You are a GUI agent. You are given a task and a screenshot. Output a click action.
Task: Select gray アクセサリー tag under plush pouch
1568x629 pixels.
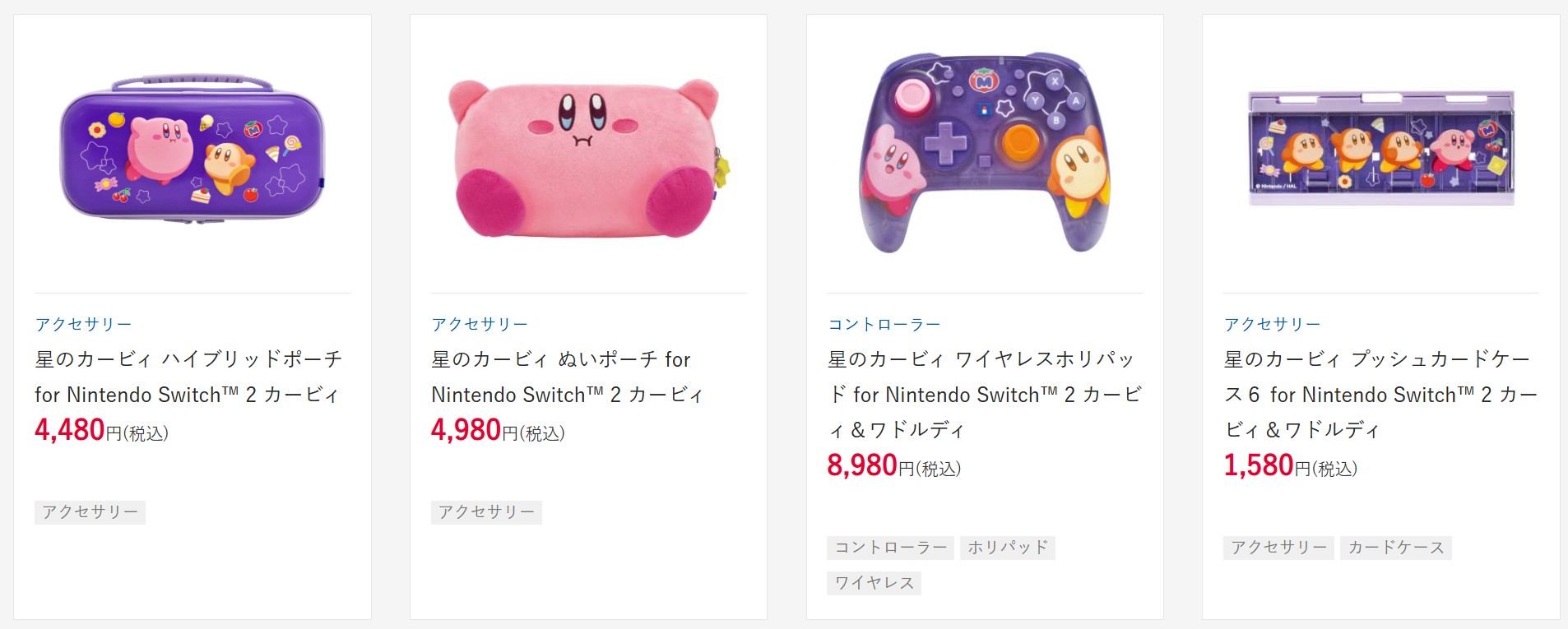486,512
